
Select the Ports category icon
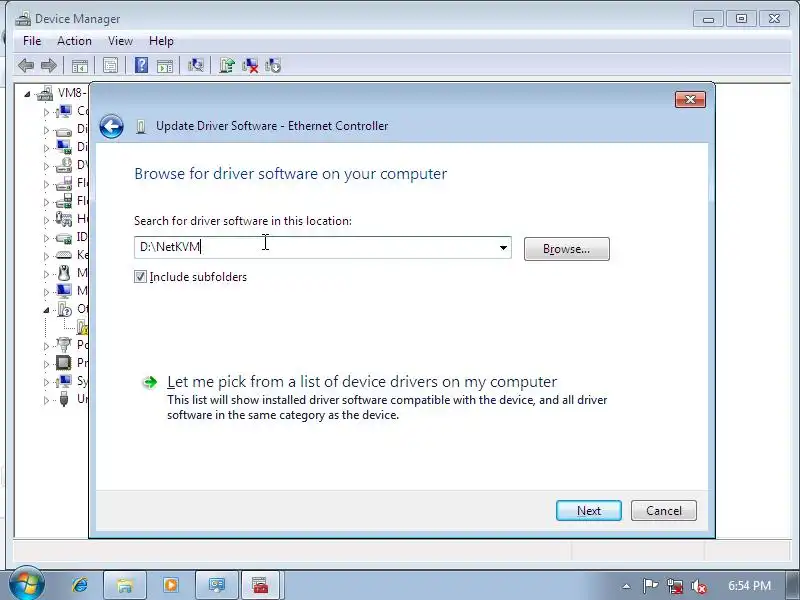[64, 345]
